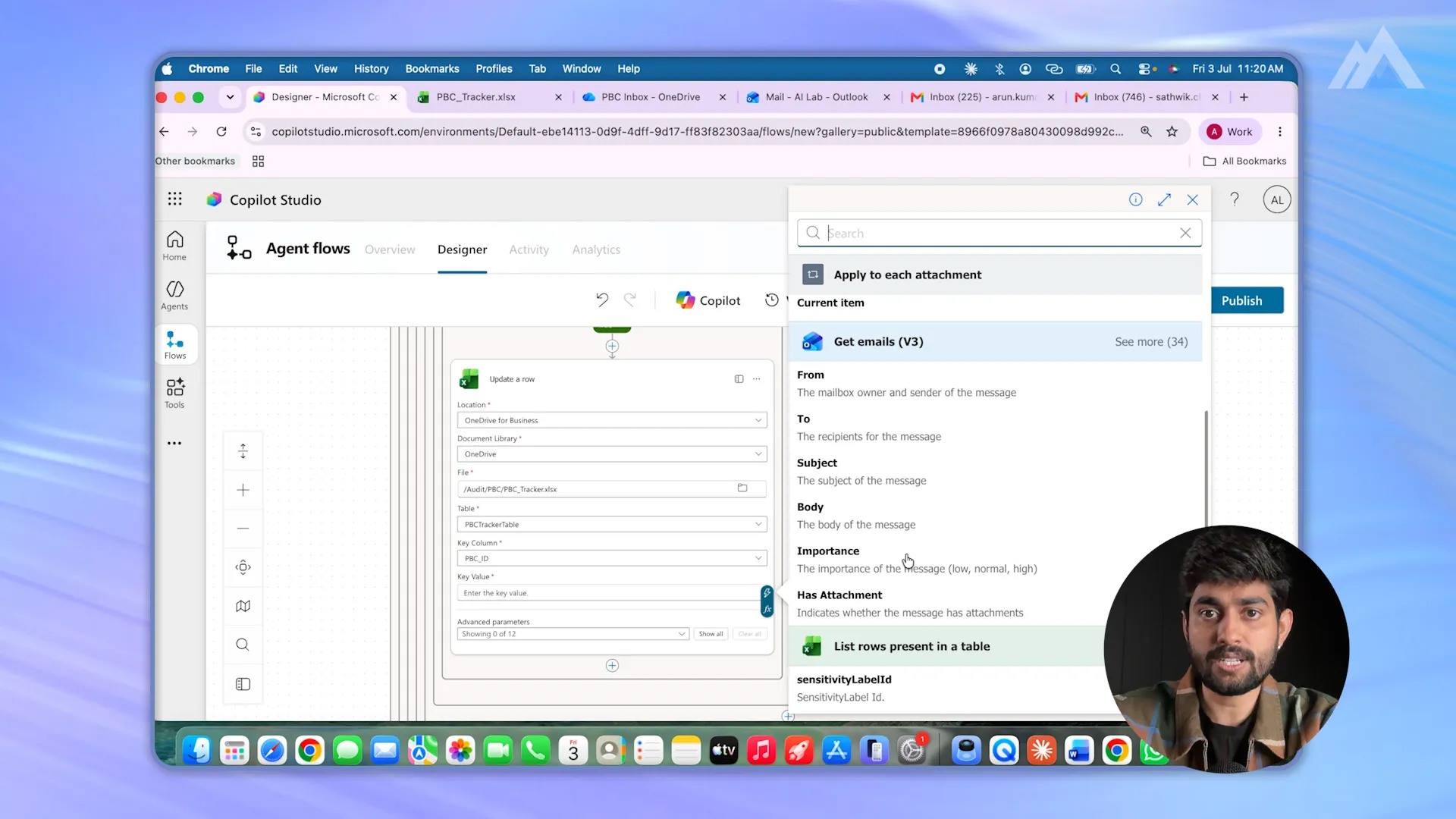
Task: Clear the dynamic content search box
Action: point(1185,233)
